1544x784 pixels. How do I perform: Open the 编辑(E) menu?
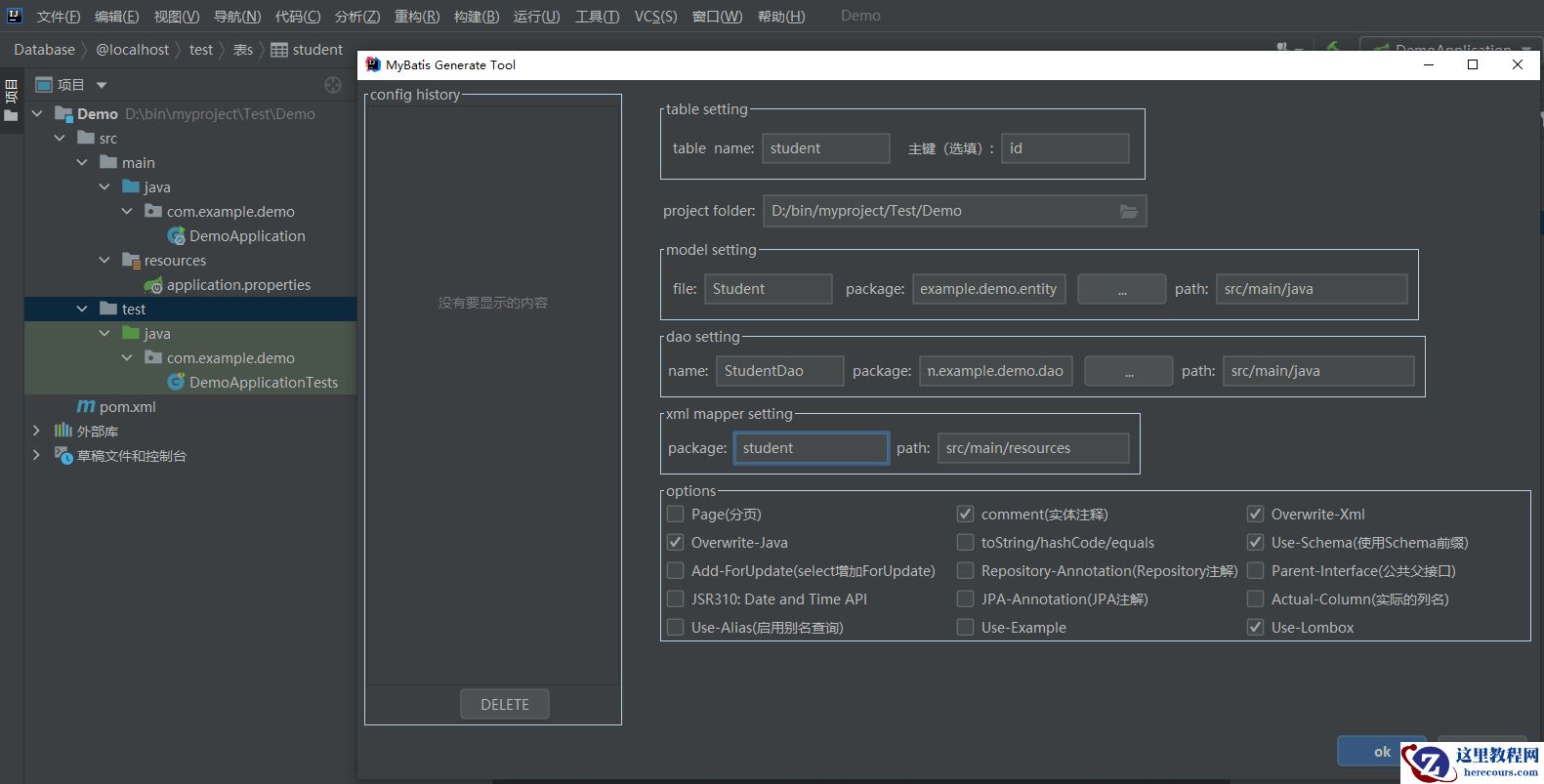(x=117, y=16)
